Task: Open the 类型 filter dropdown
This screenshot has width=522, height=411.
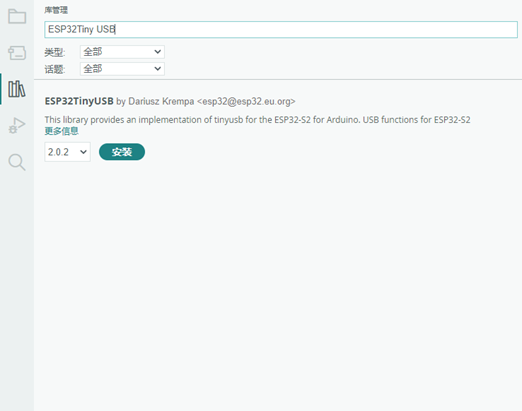Action: point(122,52)
